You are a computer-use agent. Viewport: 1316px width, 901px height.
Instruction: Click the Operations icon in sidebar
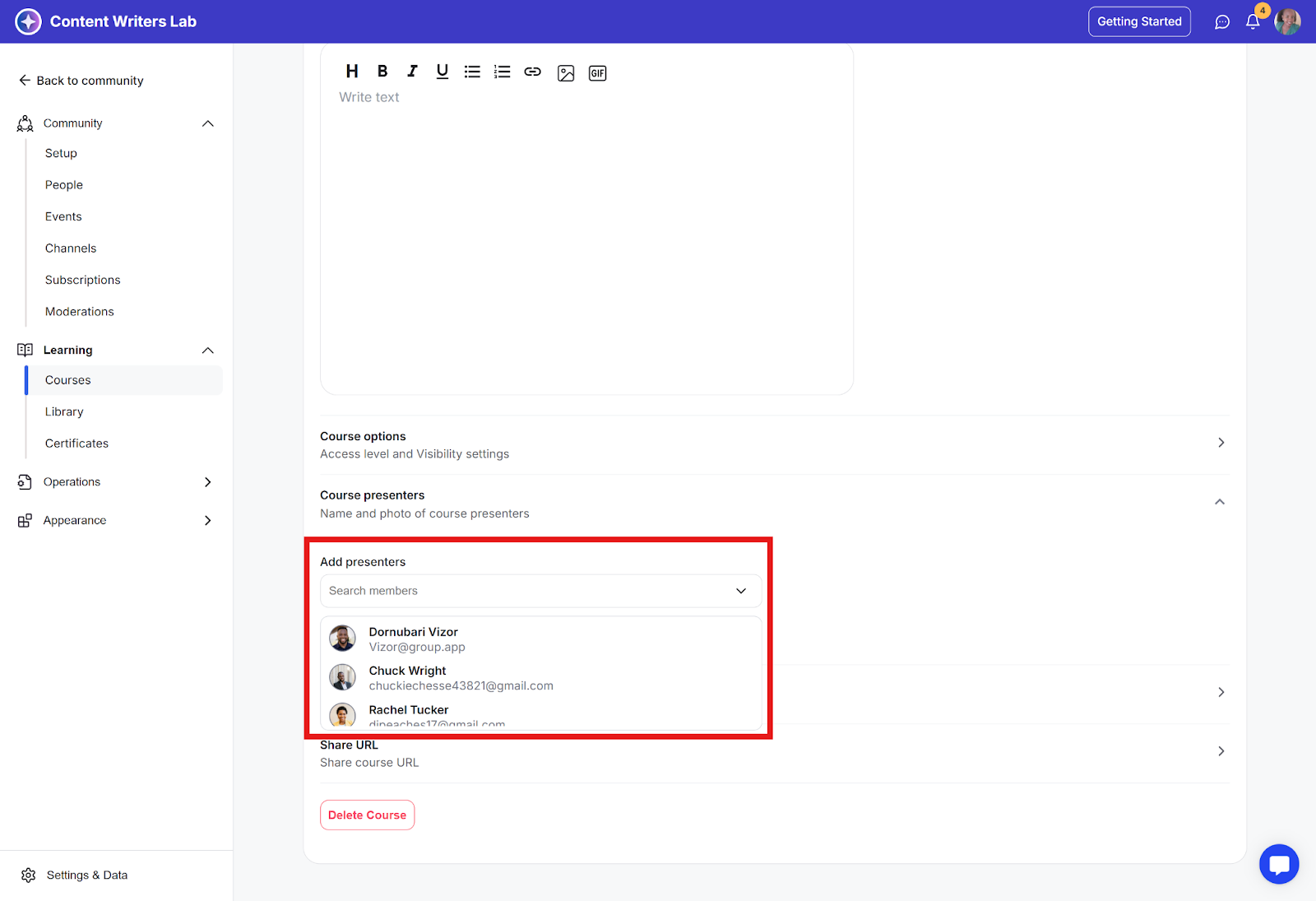25,482
